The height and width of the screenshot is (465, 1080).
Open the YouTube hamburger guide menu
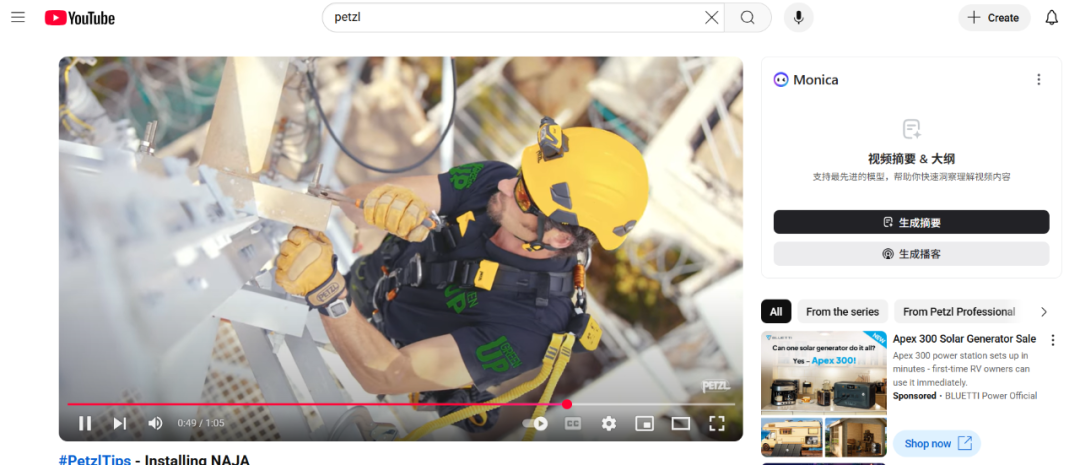[17, 17]
